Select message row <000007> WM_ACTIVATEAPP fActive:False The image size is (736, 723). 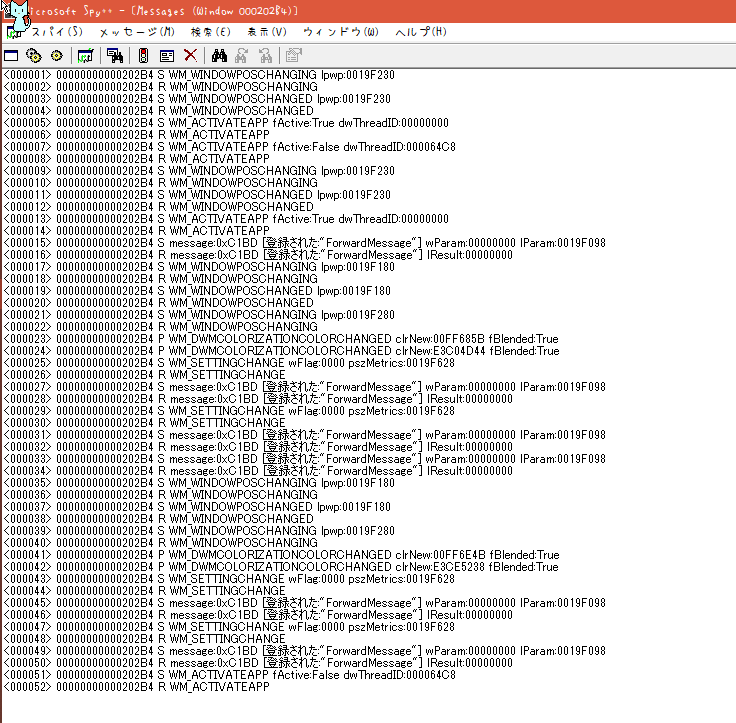coord(230,147)
